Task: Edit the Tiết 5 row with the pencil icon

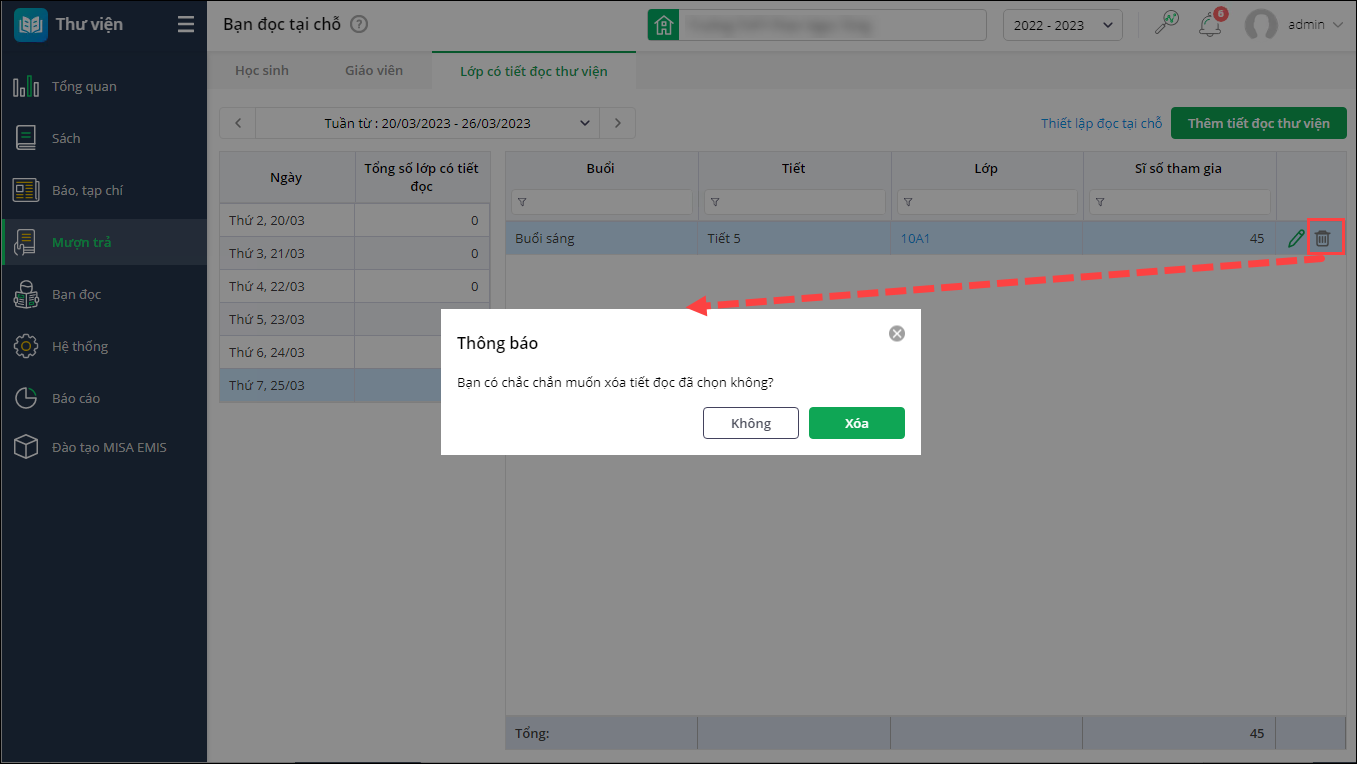Action: 1296,238
